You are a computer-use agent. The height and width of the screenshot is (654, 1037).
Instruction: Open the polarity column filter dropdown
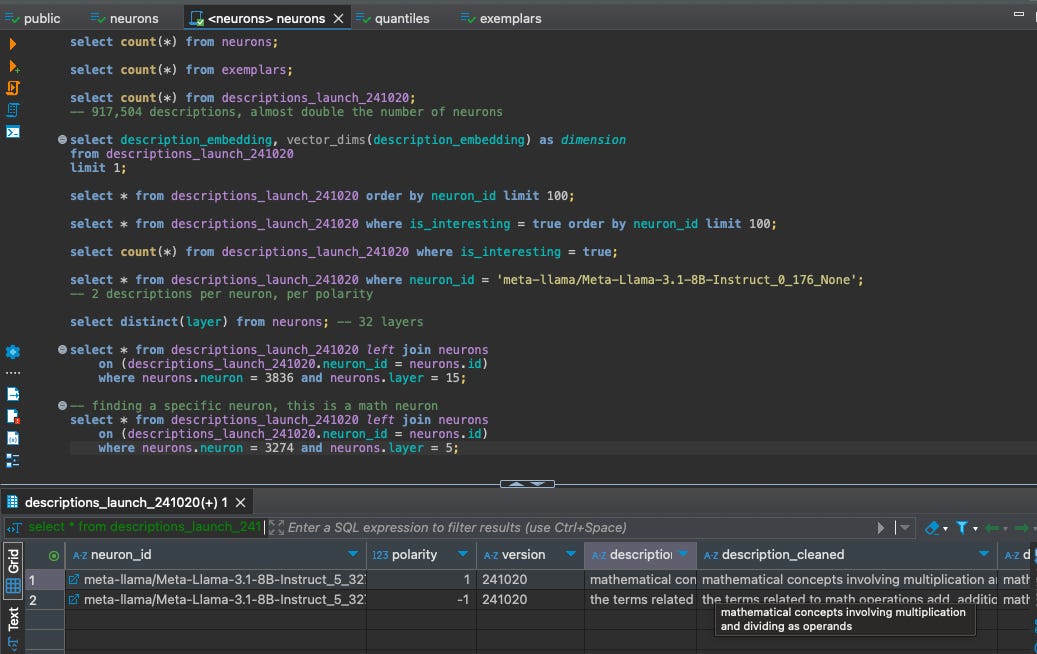pos(463,555)
